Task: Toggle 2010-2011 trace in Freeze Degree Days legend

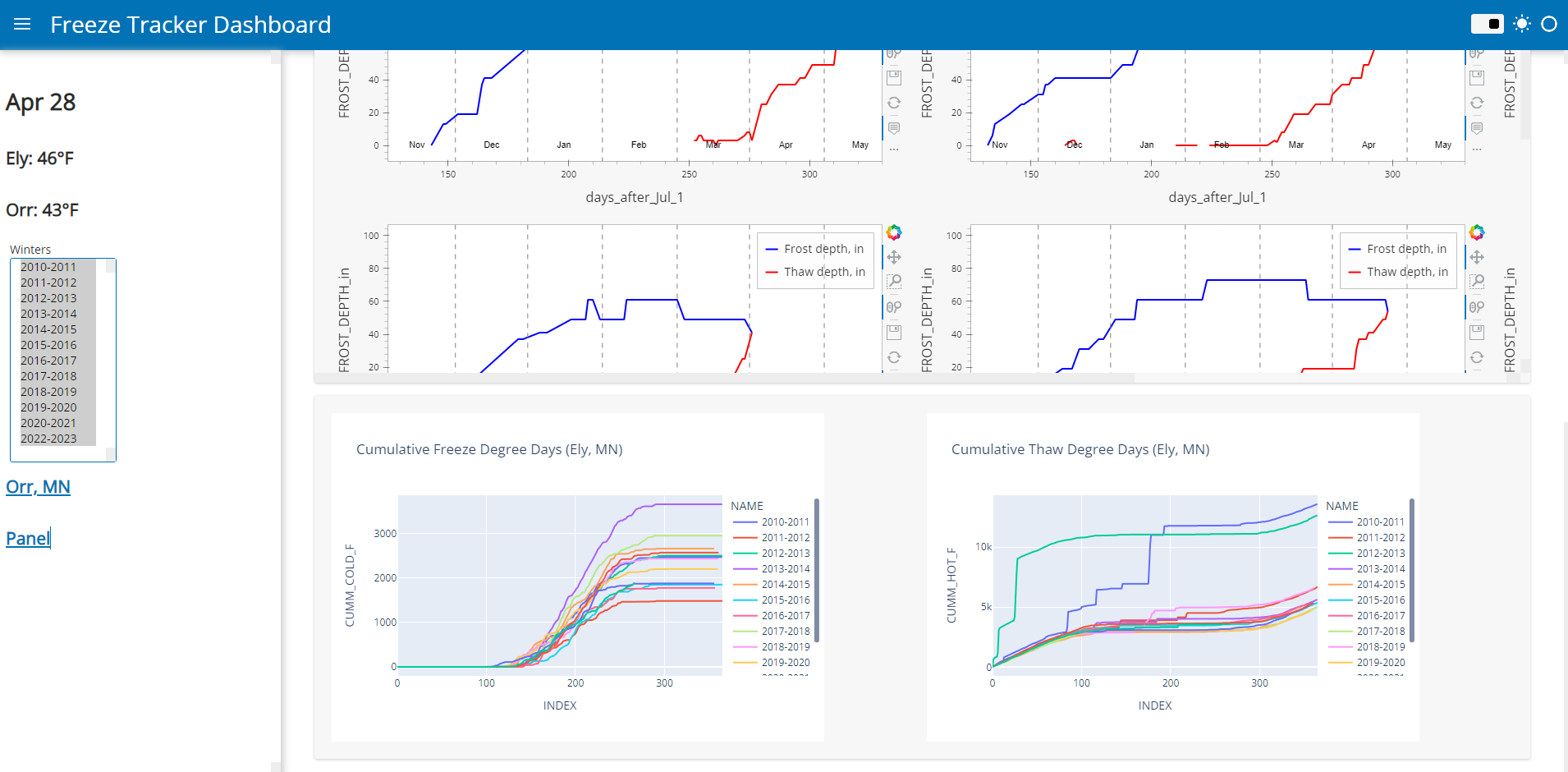Action: tap(771, 522)
